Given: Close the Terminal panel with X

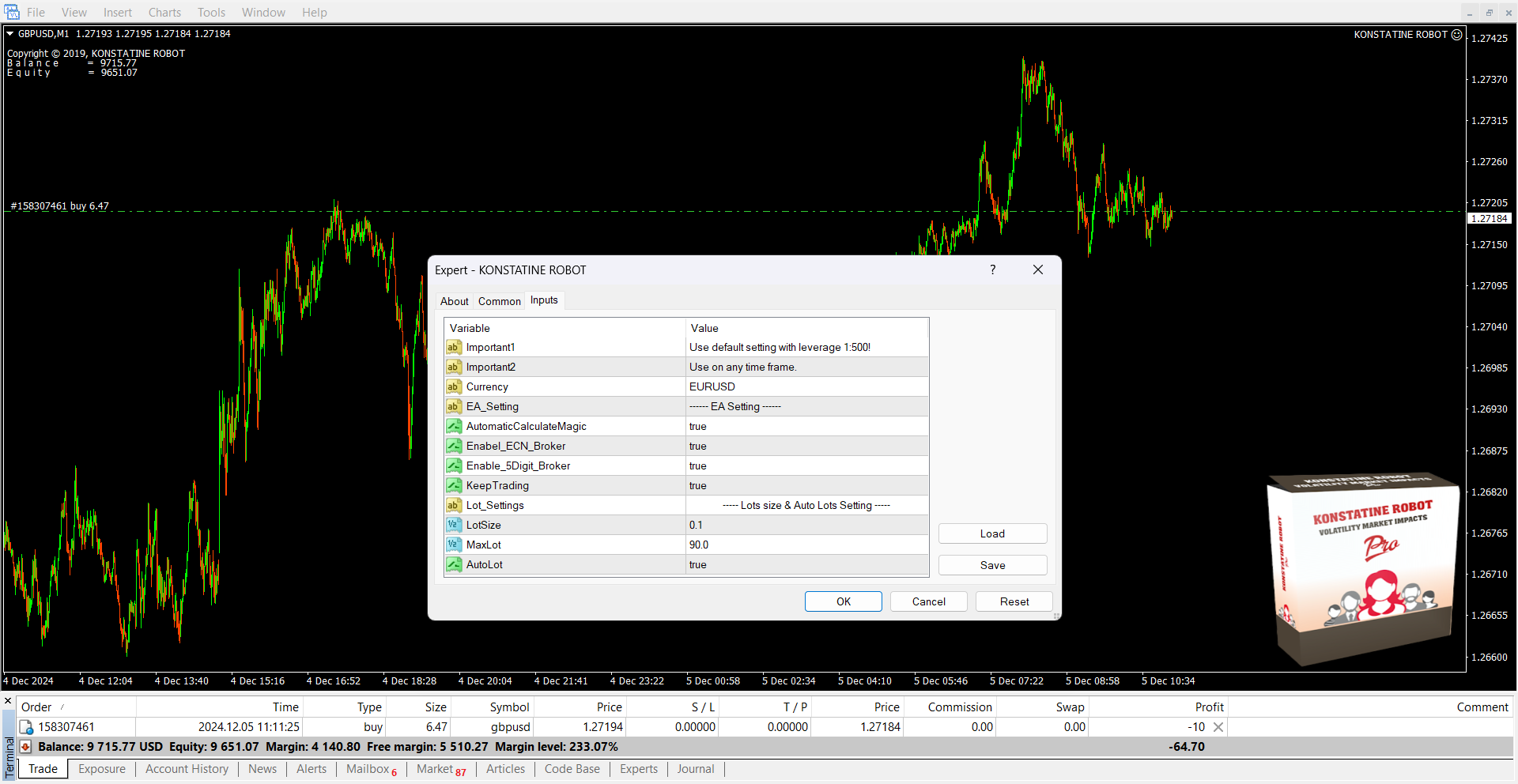Looking at the screenshot, I should click(8, 701).
